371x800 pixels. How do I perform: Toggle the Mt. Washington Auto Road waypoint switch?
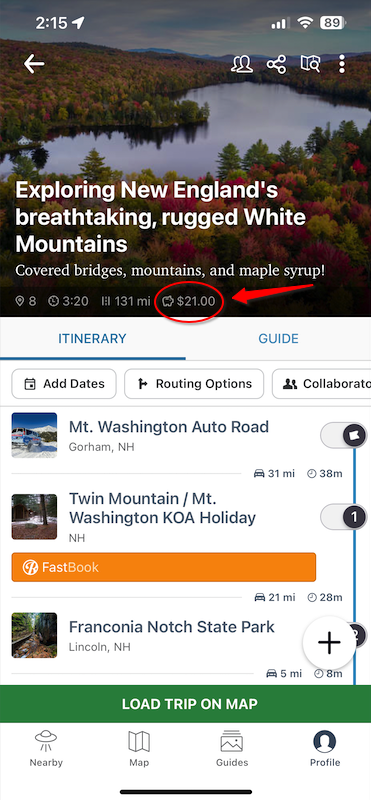point(343,436)
